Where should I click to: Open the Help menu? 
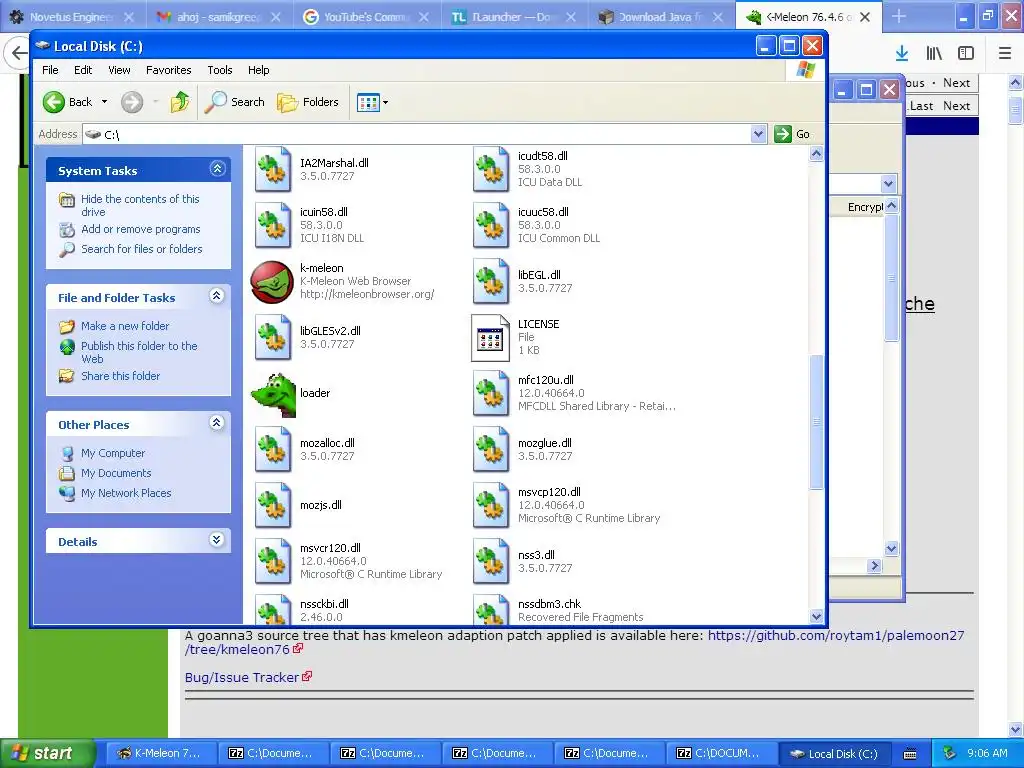coord(258,70)
